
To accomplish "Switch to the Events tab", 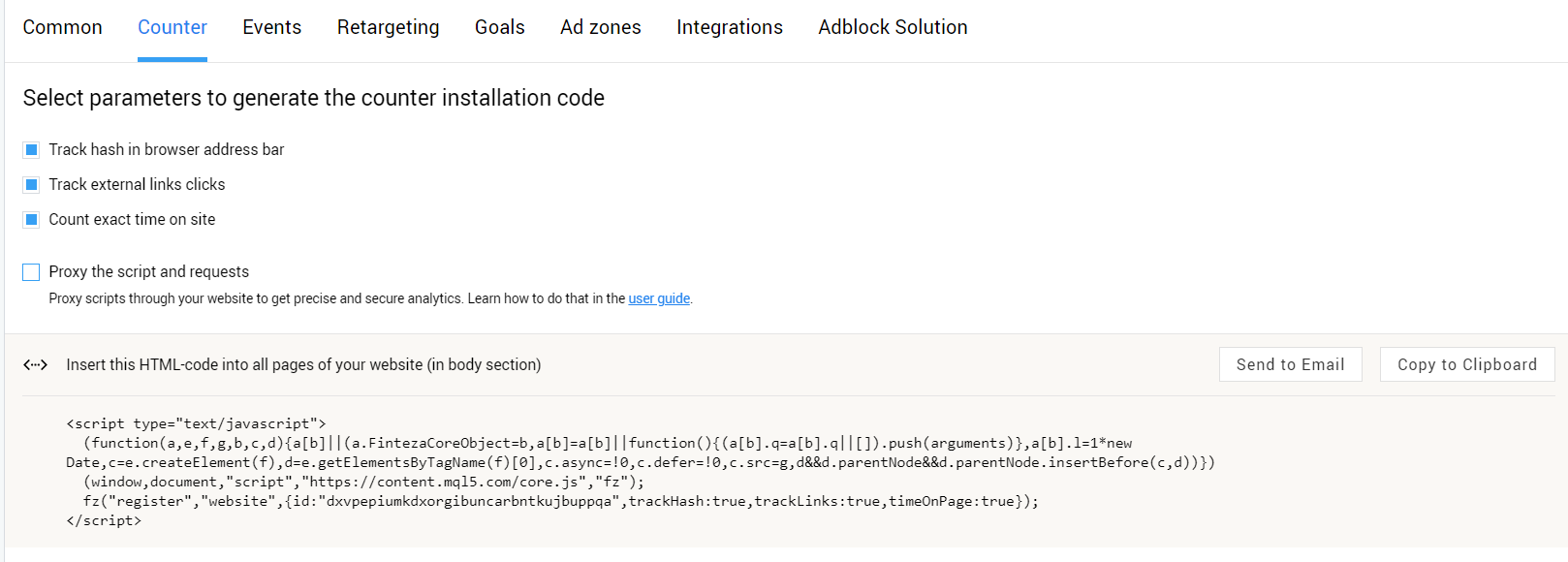I will pyautogui.click(x=271, y=27).
